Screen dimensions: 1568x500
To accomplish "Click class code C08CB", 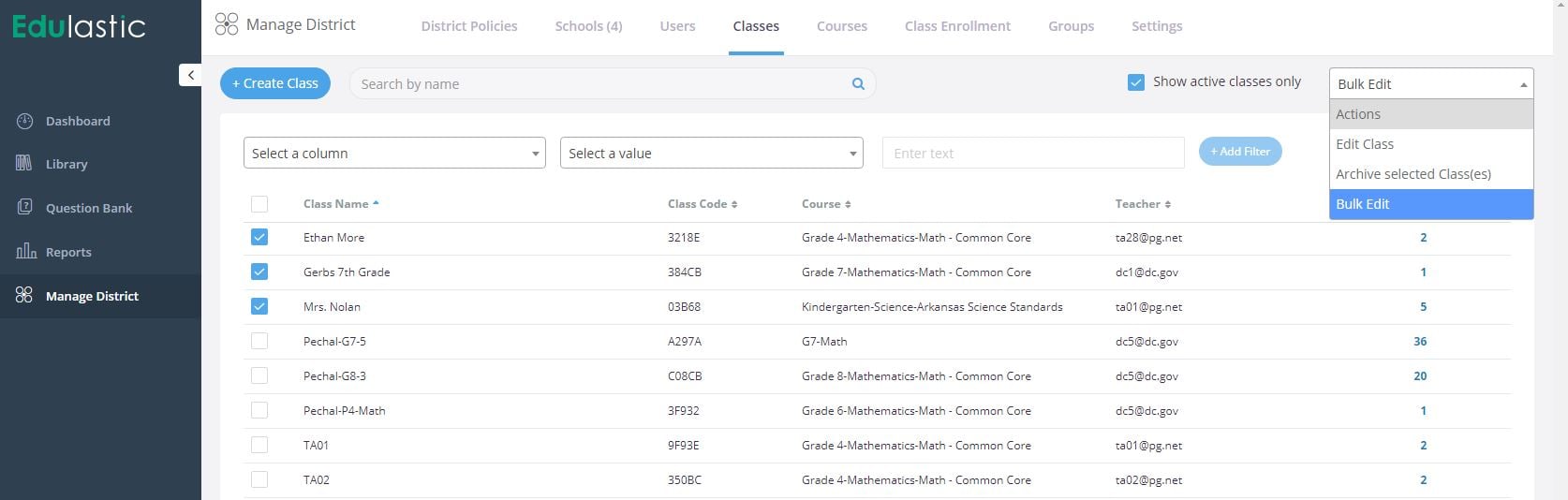I will click(685, 376).
